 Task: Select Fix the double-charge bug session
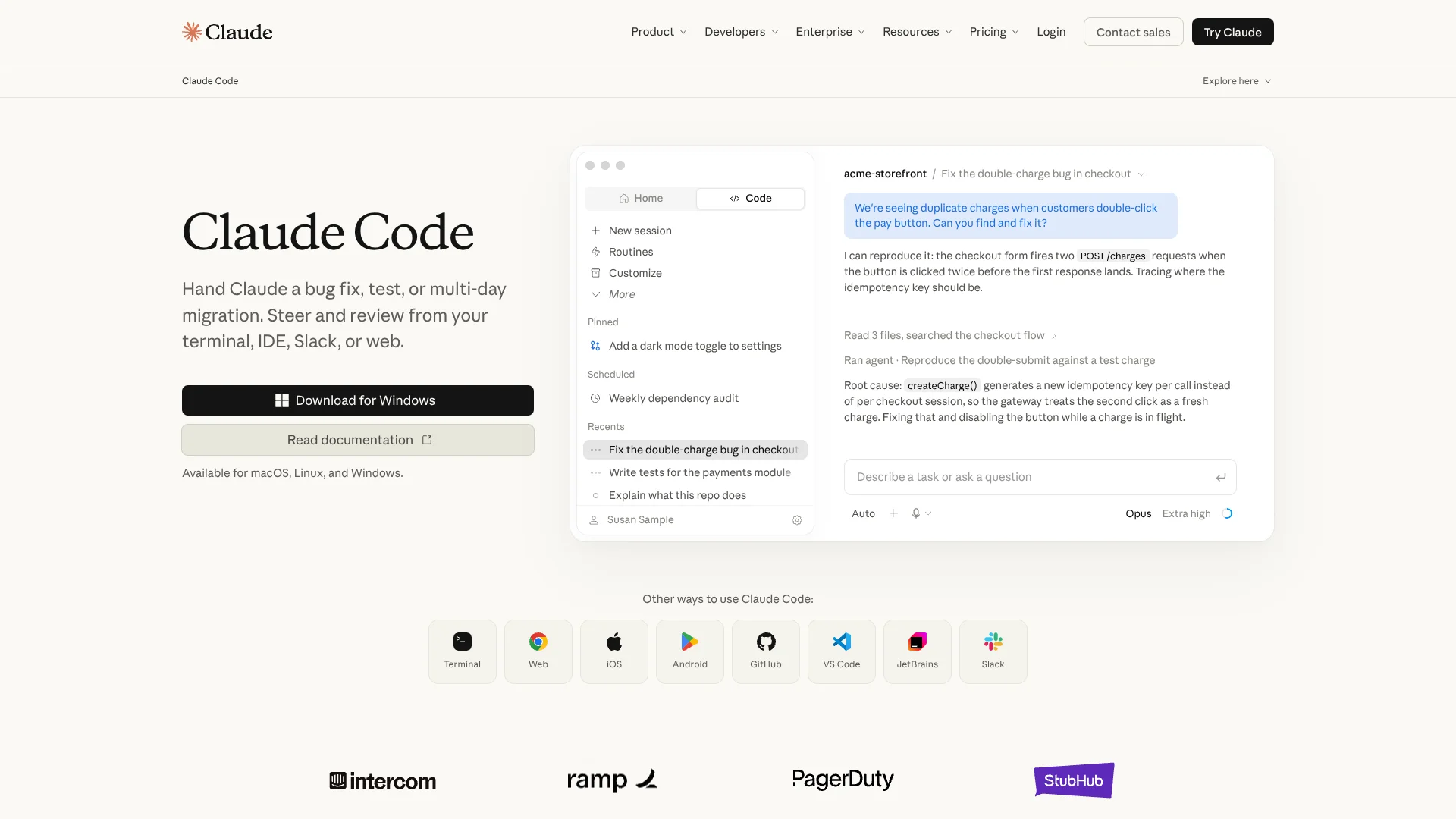coord(695,450)
